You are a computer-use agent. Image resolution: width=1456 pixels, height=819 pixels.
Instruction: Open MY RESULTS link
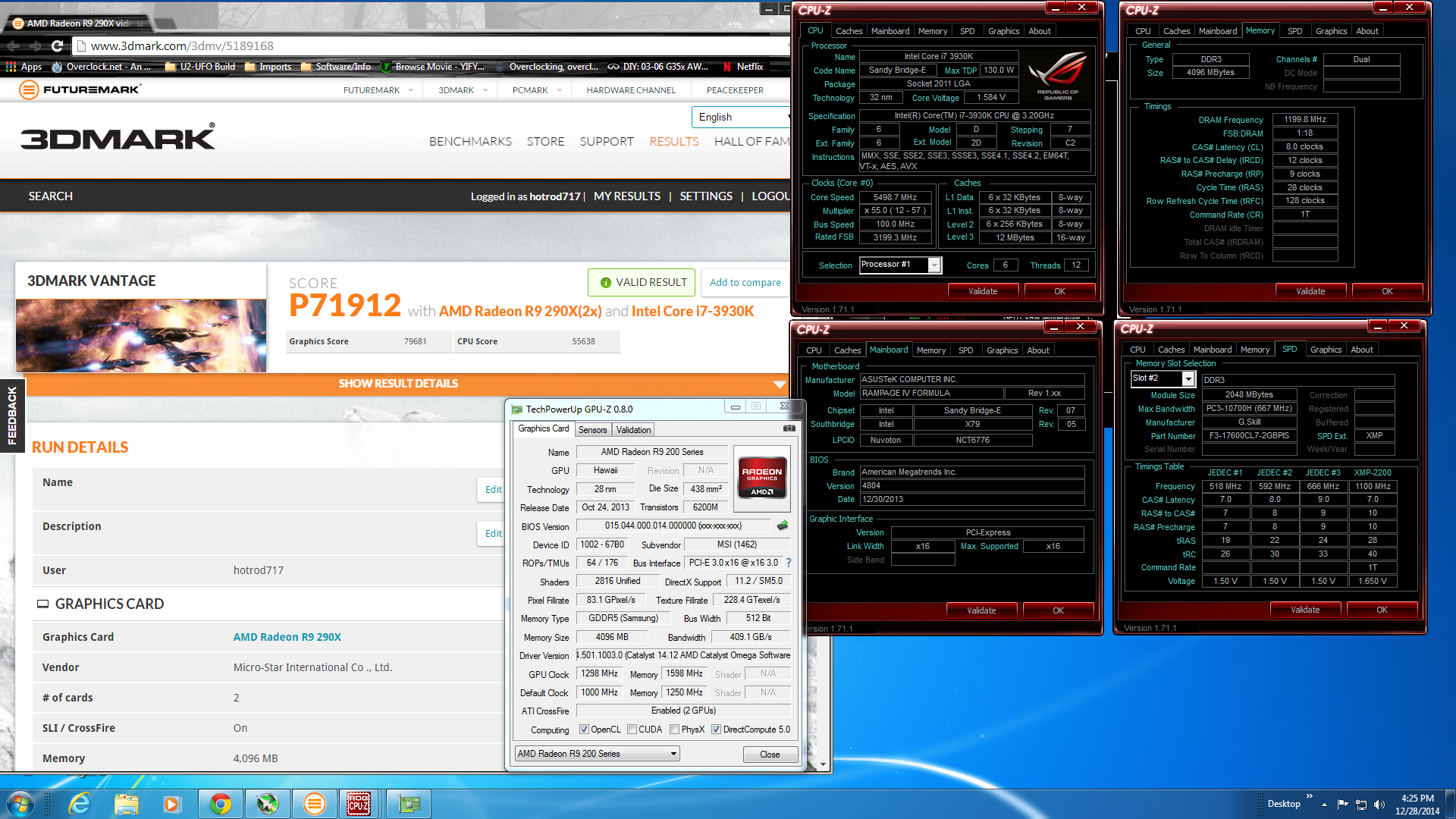coord(627,196)
